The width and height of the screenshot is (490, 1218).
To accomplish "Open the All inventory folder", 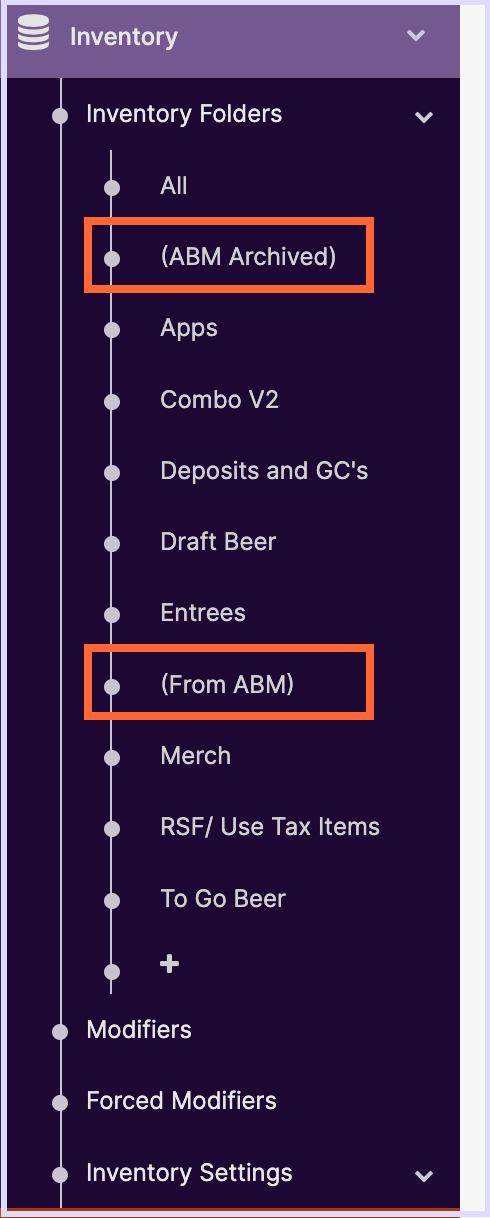I will [x=174, y=186].
